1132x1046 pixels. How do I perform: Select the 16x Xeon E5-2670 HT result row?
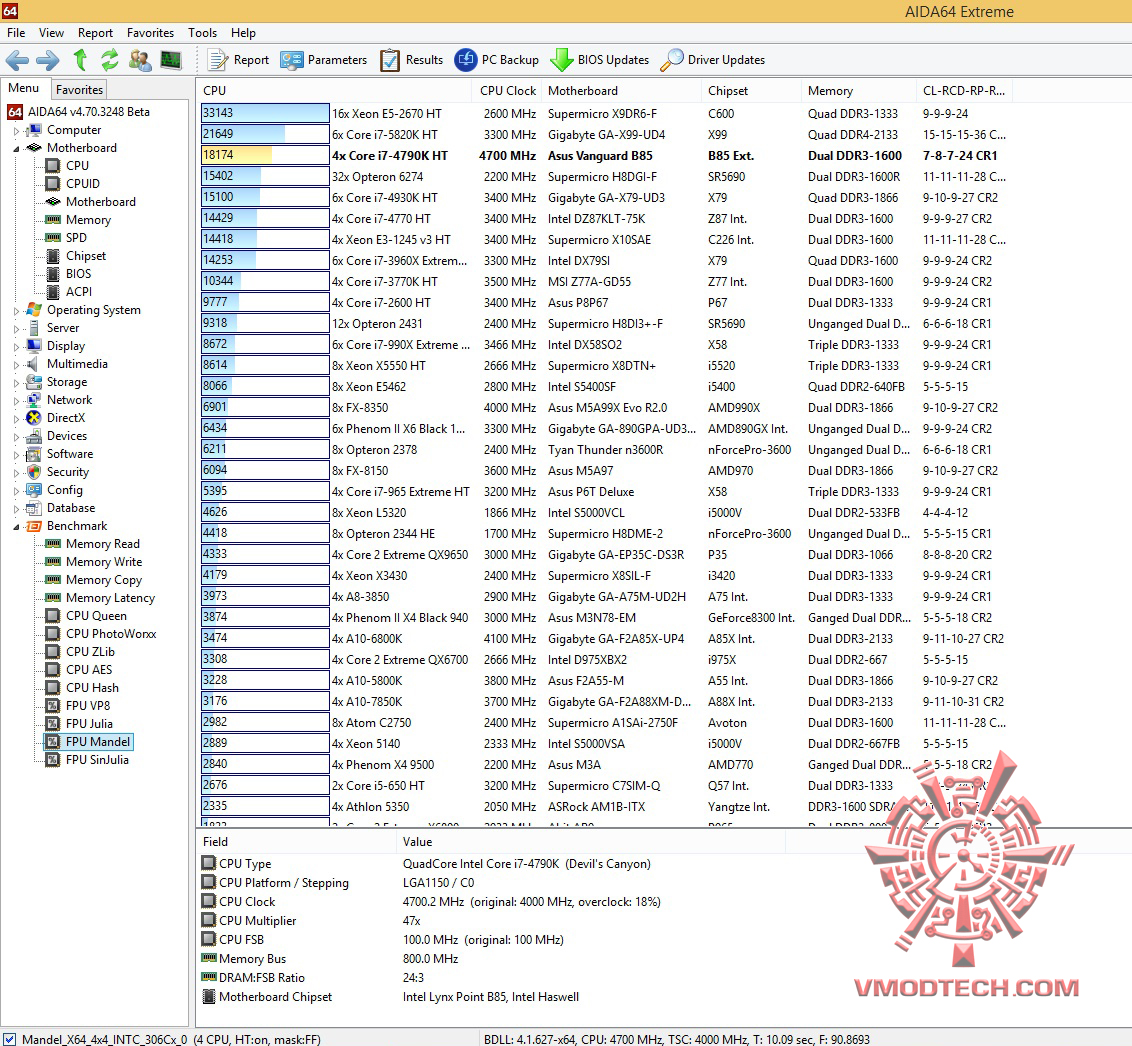pyautogui.click(x=604, y=113)
